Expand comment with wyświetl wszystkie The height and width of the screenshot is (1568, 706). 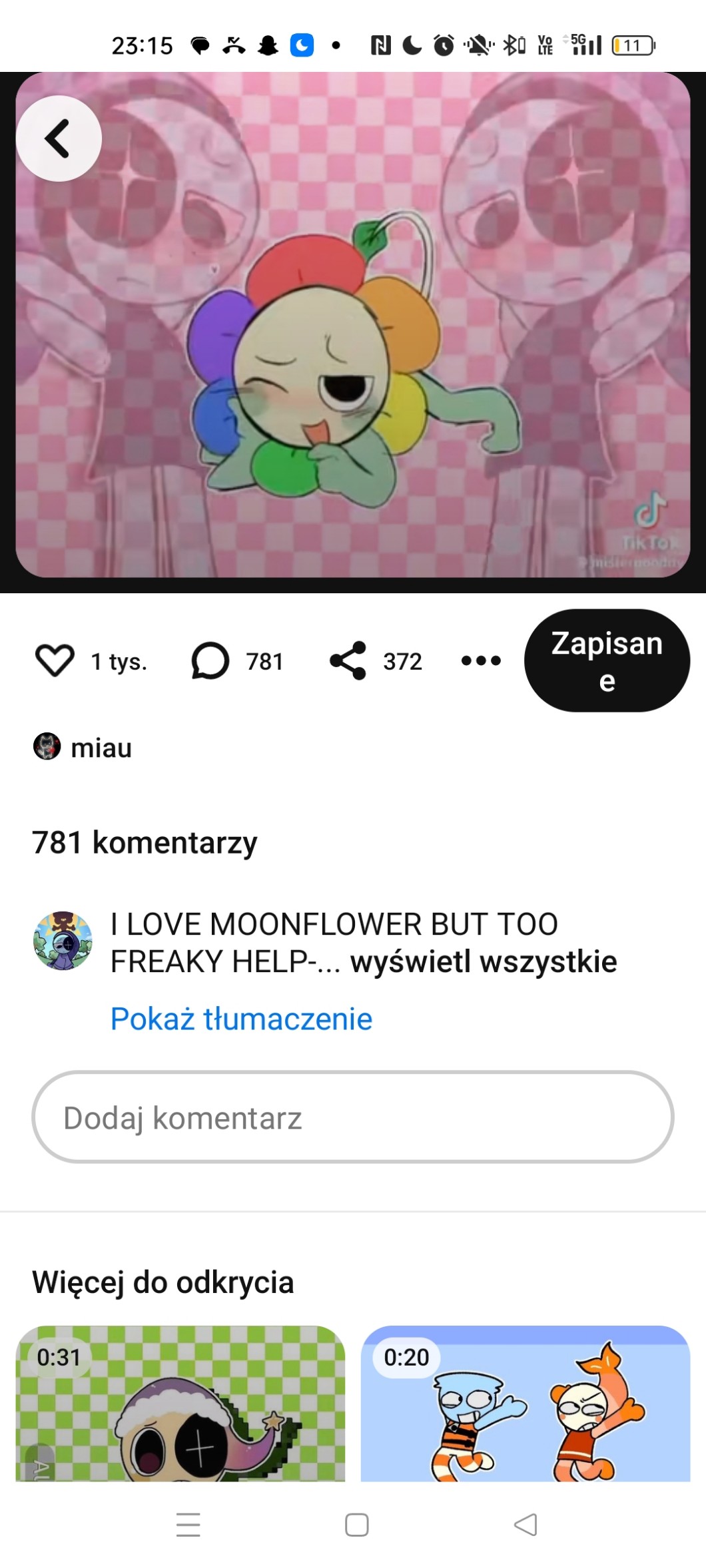(x=484, y=961)
